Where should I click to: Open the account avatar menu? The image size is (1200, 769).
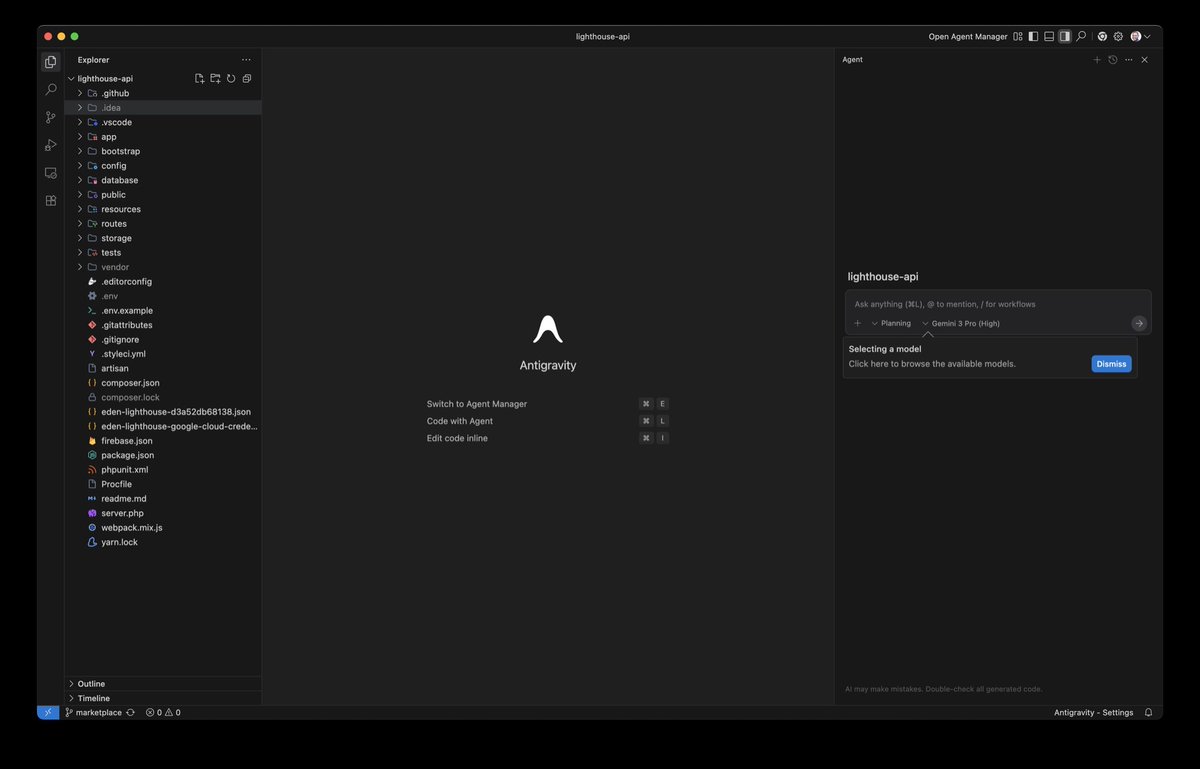[1140, 36]
